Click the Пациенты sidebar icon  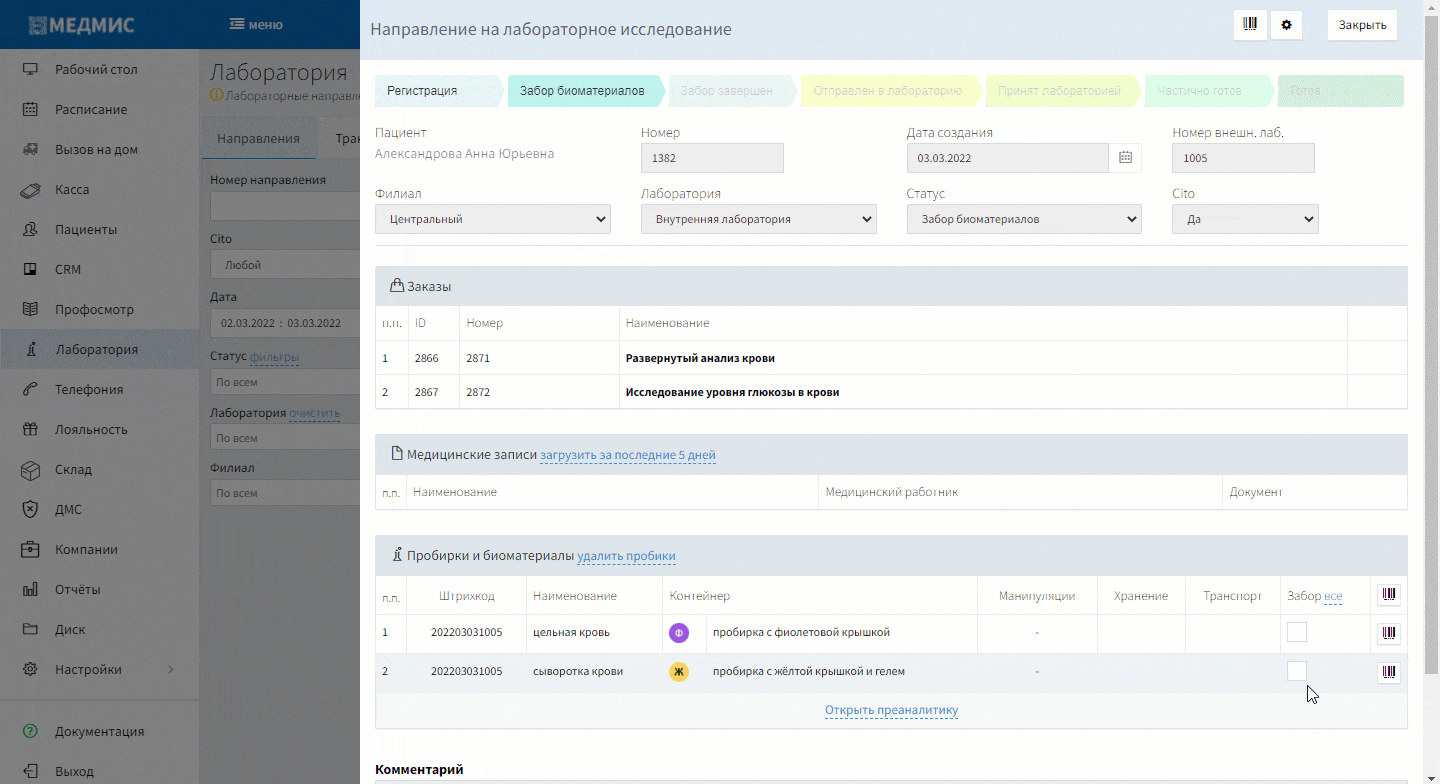30,230
